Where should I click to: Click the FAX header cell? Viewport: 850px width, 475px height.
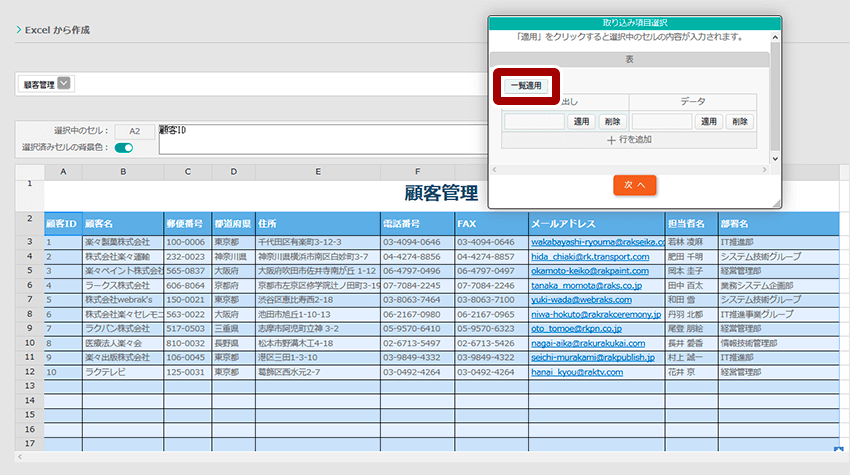(492, 223)
